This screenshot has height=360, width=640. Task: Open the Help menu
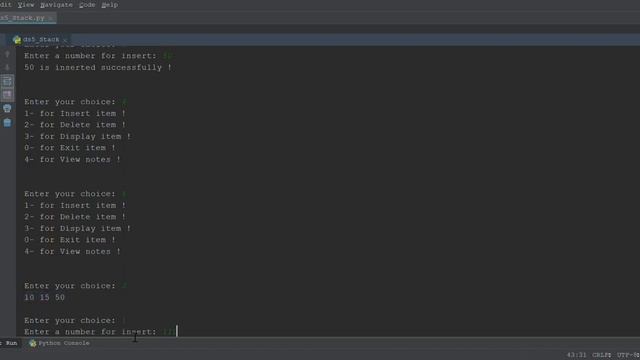coord(109,5)
